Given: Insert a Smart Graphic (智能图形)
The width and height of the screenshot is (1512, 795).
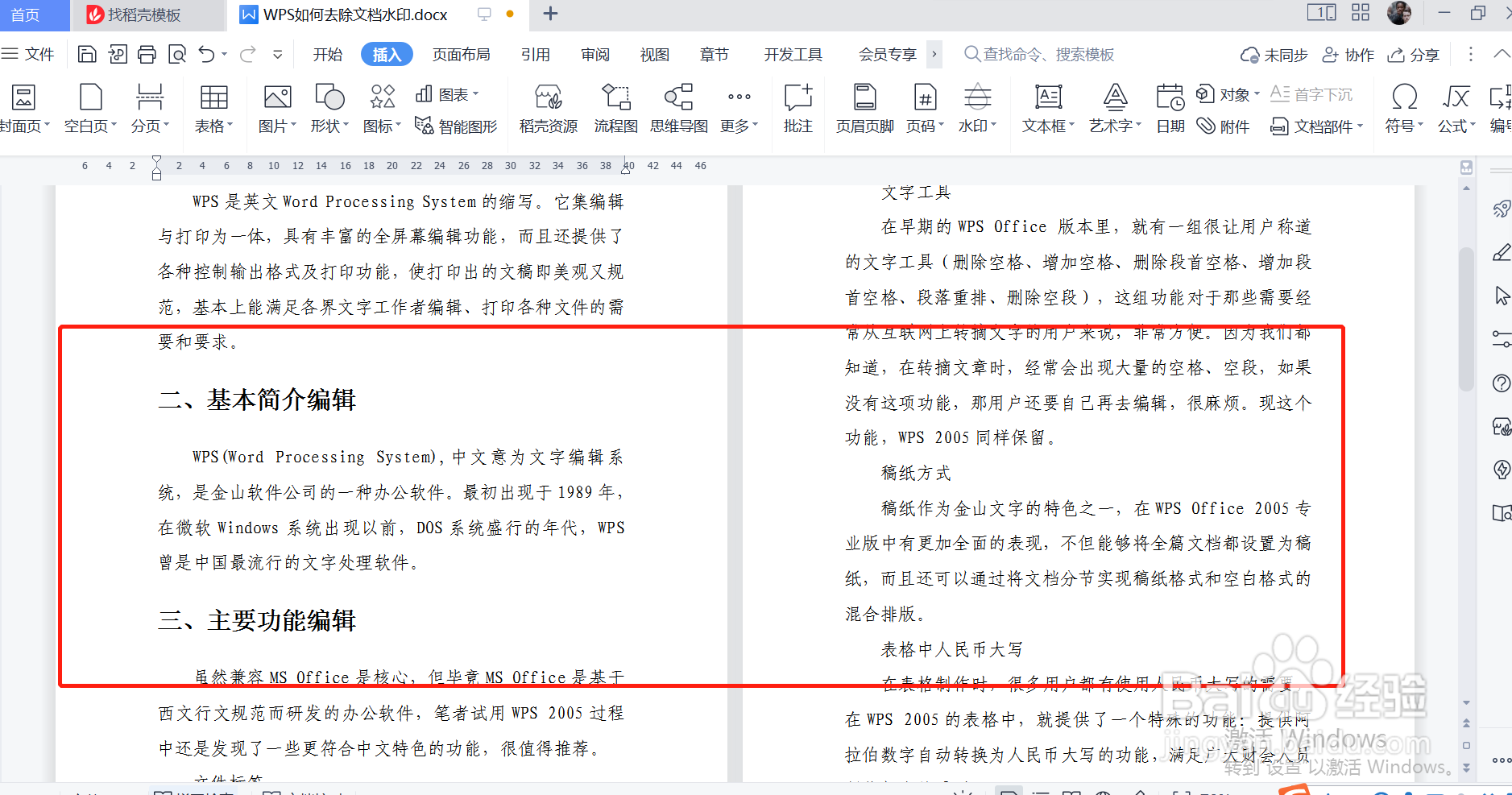Looking at the screenshot, I should click(456, 126).
